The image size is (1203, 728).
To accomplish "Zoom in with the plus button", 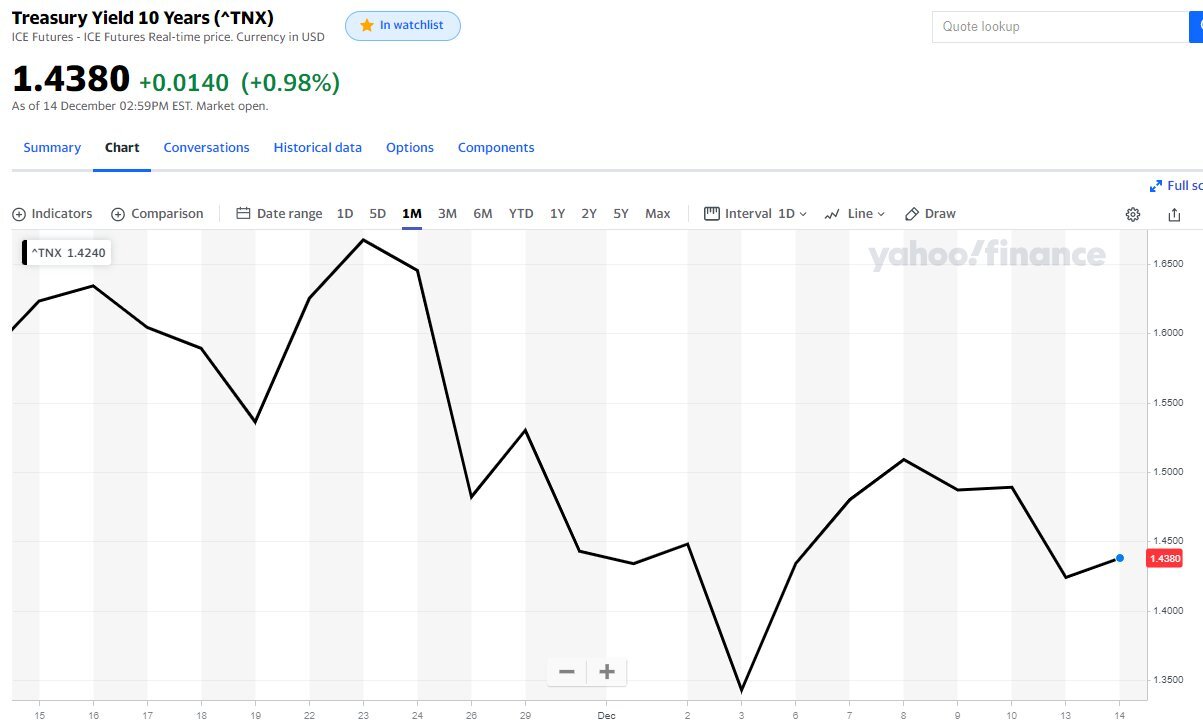I will coord(606,671).
